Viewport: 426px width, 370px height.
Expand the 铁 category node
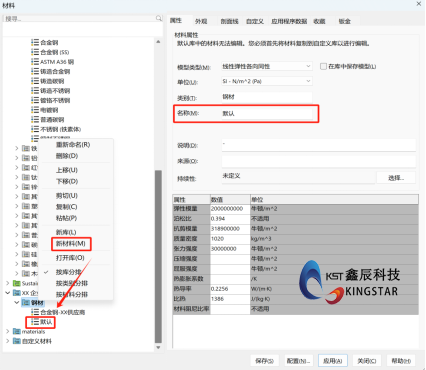click(x=17, y=148)
